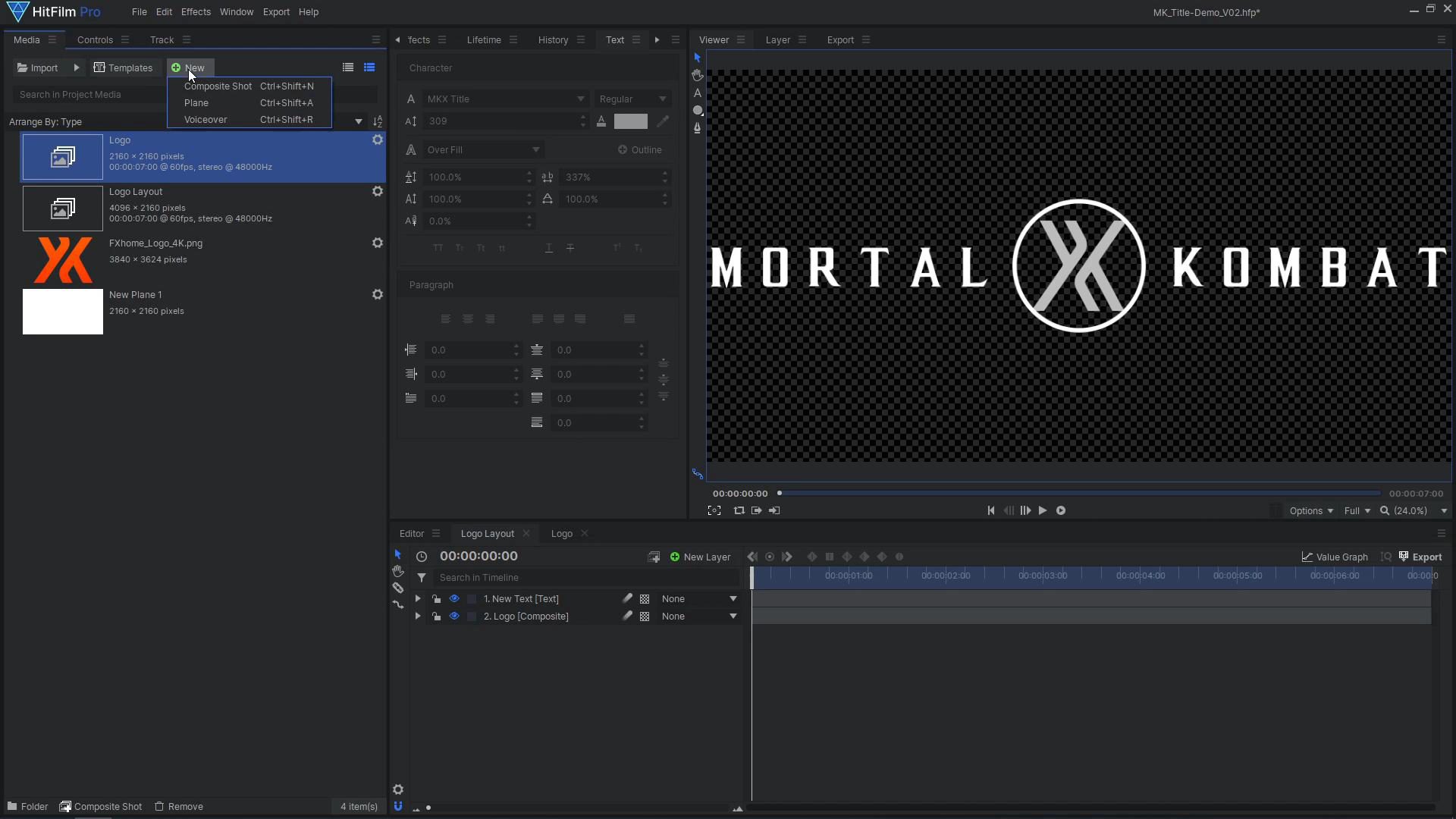This screenshot has width=1456, height=819.
Task: Click the timeline filter icon
Action: tap(422, 578)
